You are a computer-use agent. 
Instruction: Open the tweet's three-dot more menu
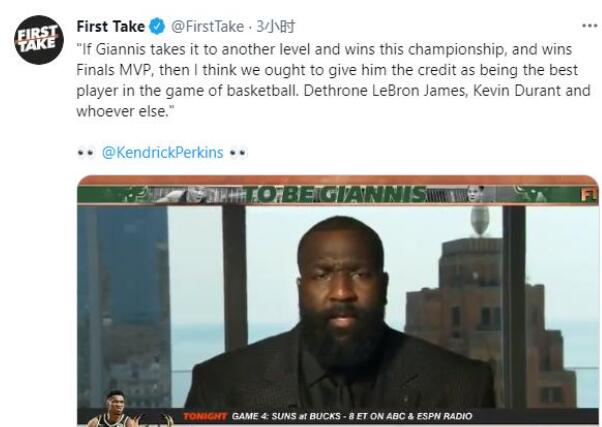click(x=589, y=26)
